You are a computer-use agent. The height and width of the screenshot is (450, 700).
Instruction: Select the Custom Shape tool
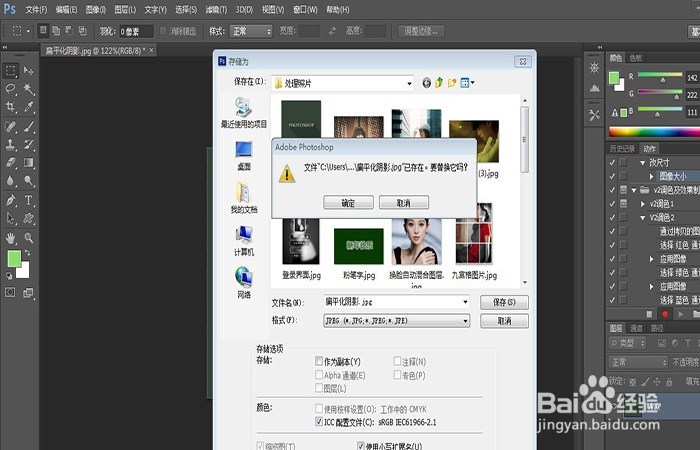[29, 218]
